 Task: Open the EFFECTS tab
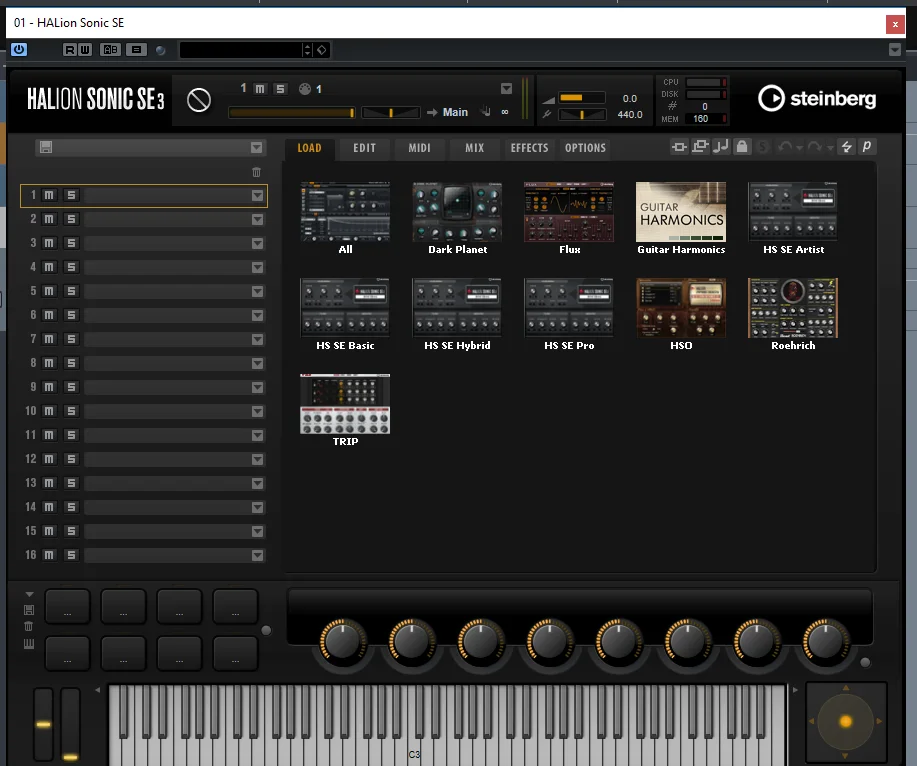click(x=529, y=148)
